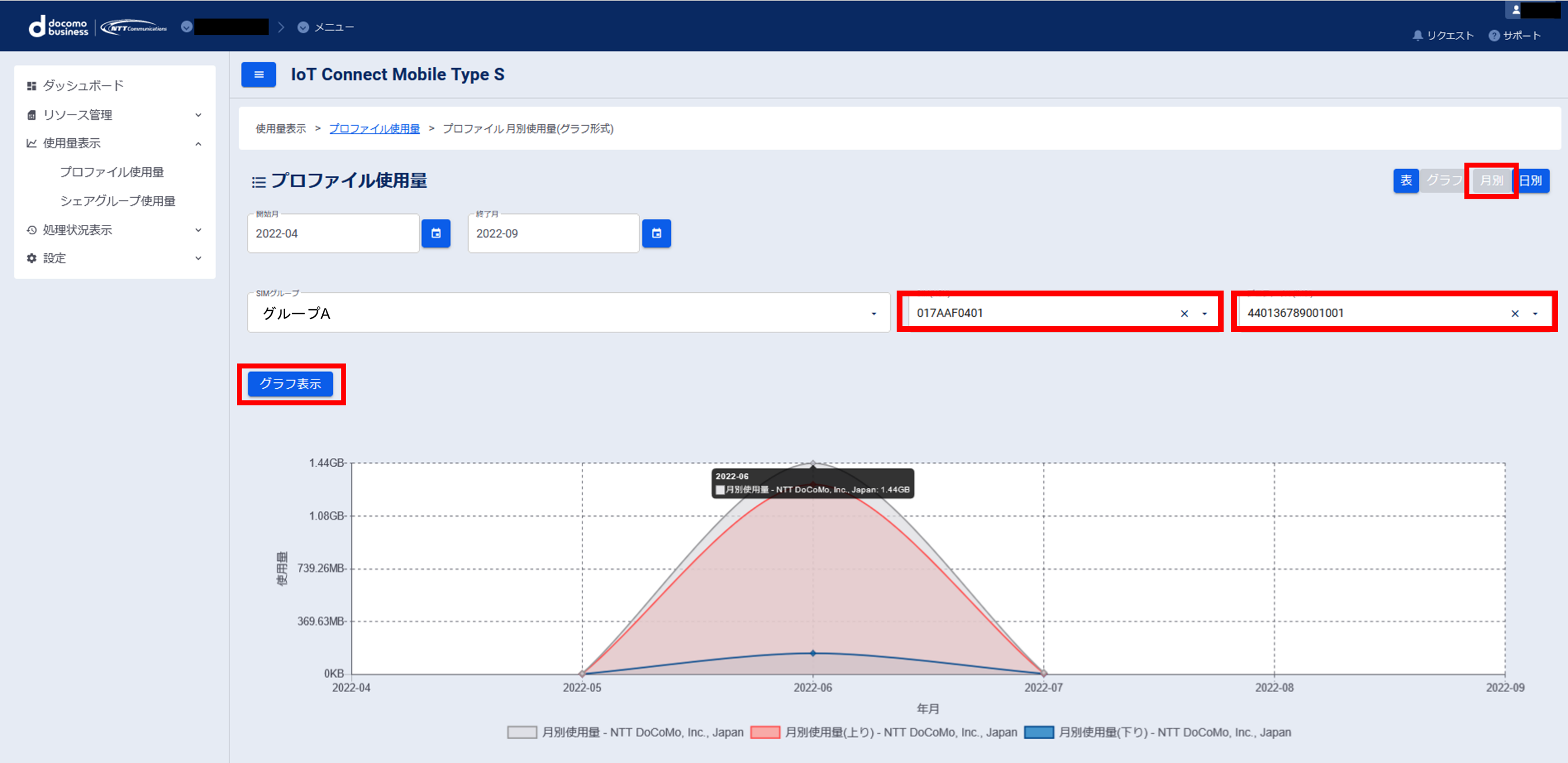Click the start month (開始月) input field
This screenshot has width=1568, height=763.
coord(332,233)
